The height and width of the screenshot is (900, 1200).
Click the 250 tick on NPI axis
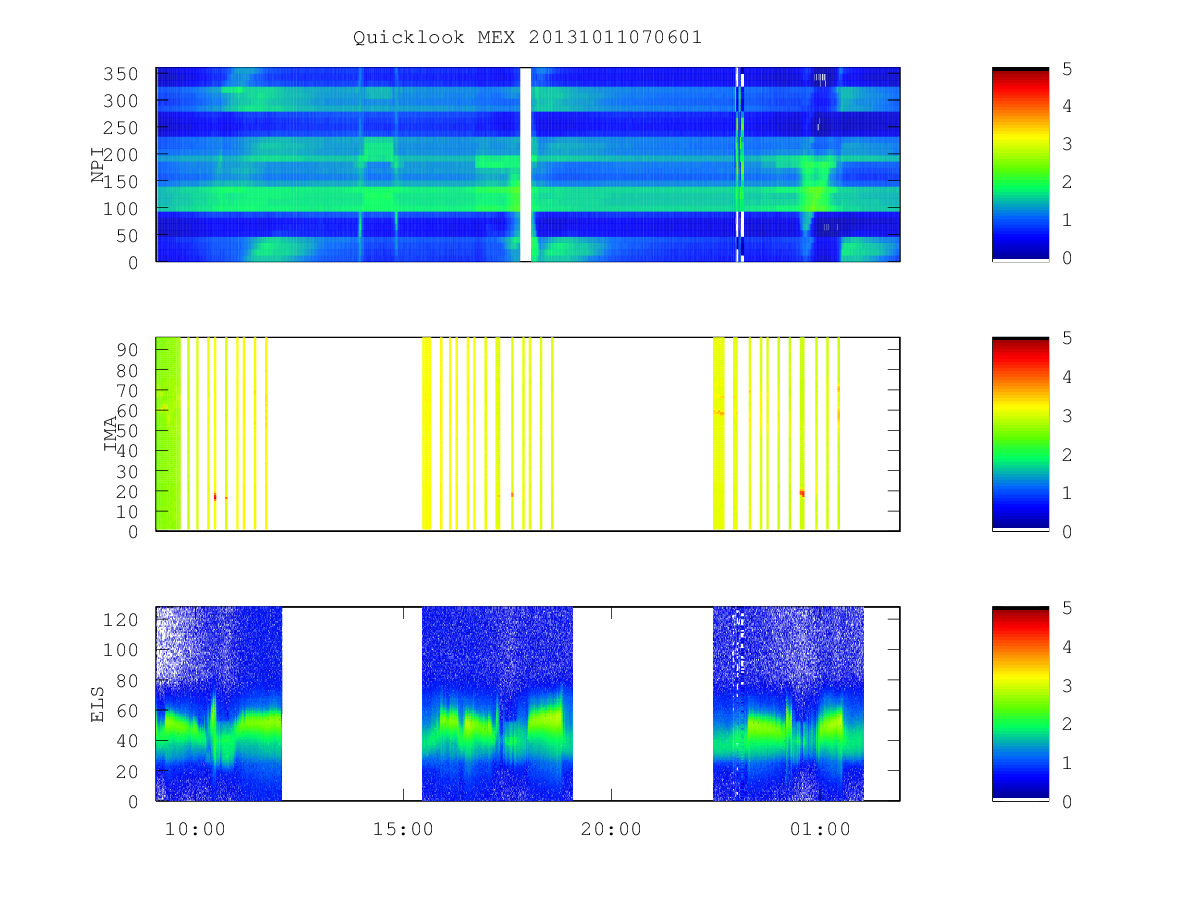[x=121, y=128]
